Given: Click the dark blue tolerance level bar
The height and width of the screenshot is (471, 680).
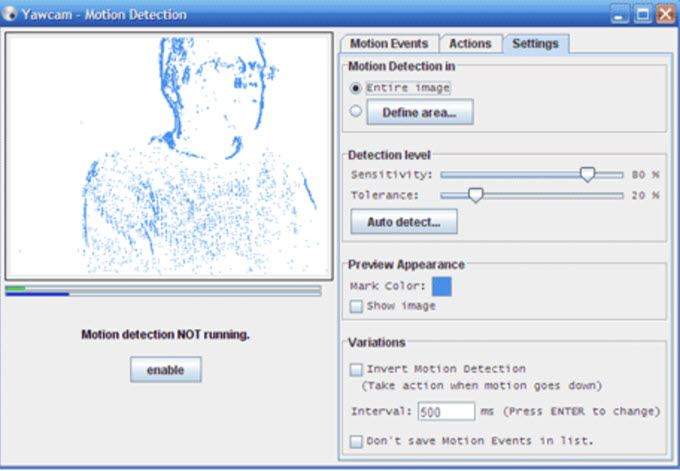Looking at the screenshot, I should click(37, 294).
